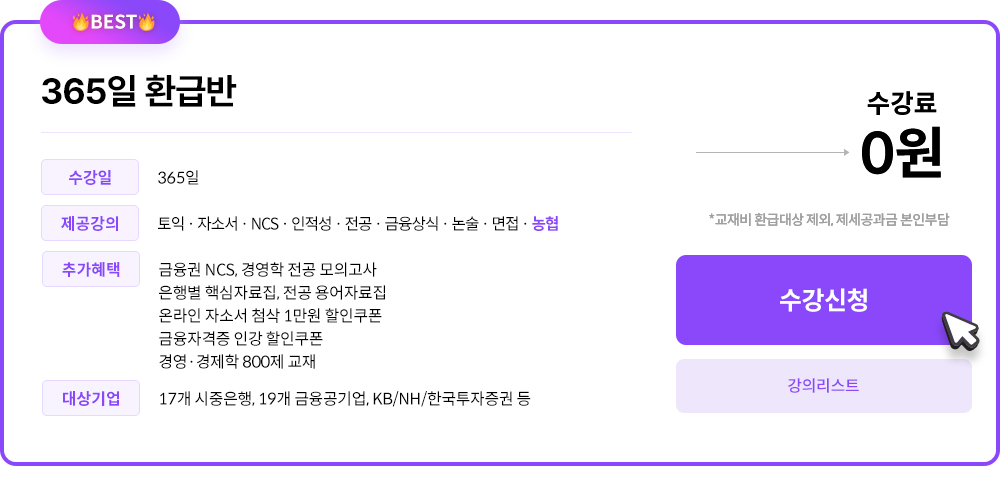Click the 0원 price text
Viewport: 1000px width, 498px height.
(901, 153)
